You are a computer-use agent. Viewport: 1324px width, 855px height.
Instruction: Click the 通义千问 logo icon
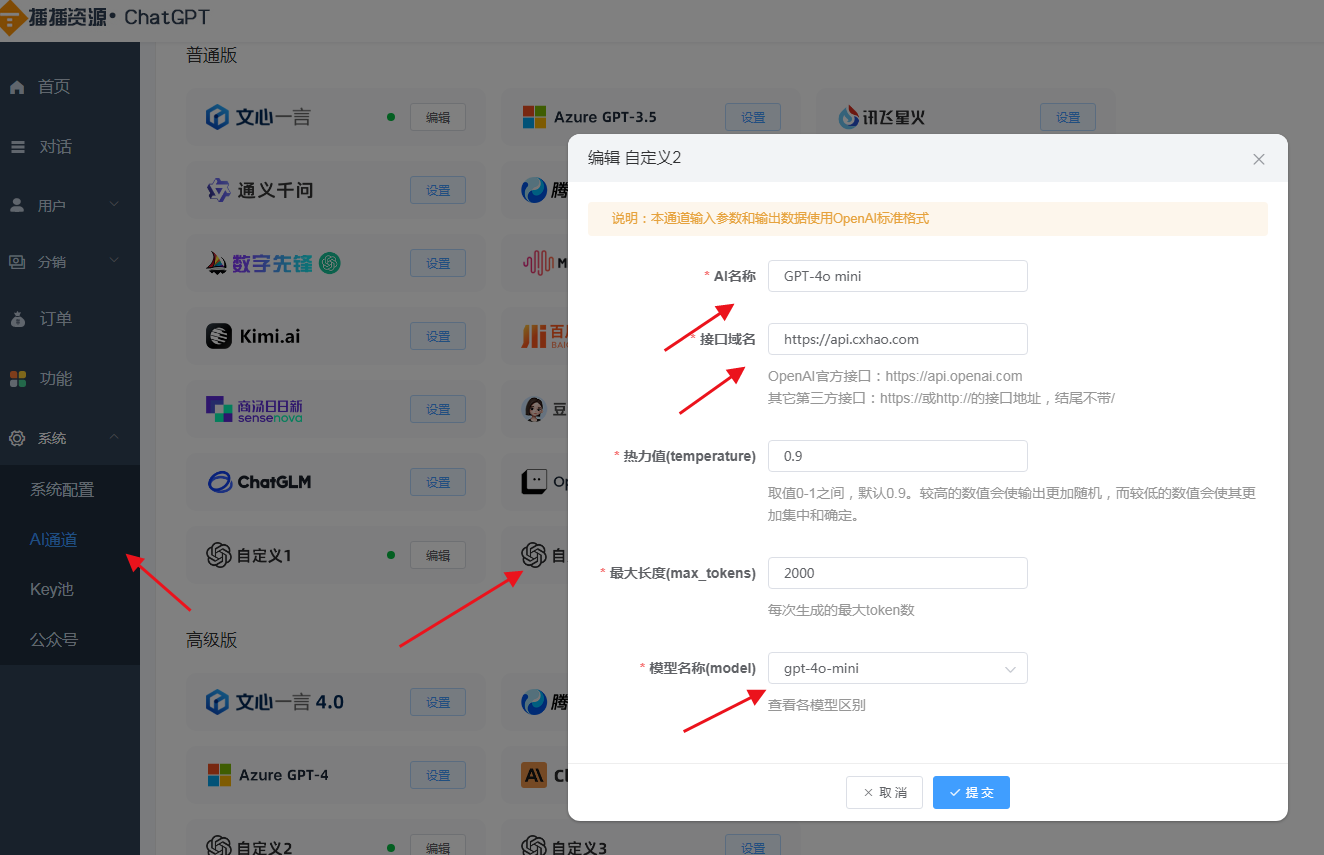[218, 190]
